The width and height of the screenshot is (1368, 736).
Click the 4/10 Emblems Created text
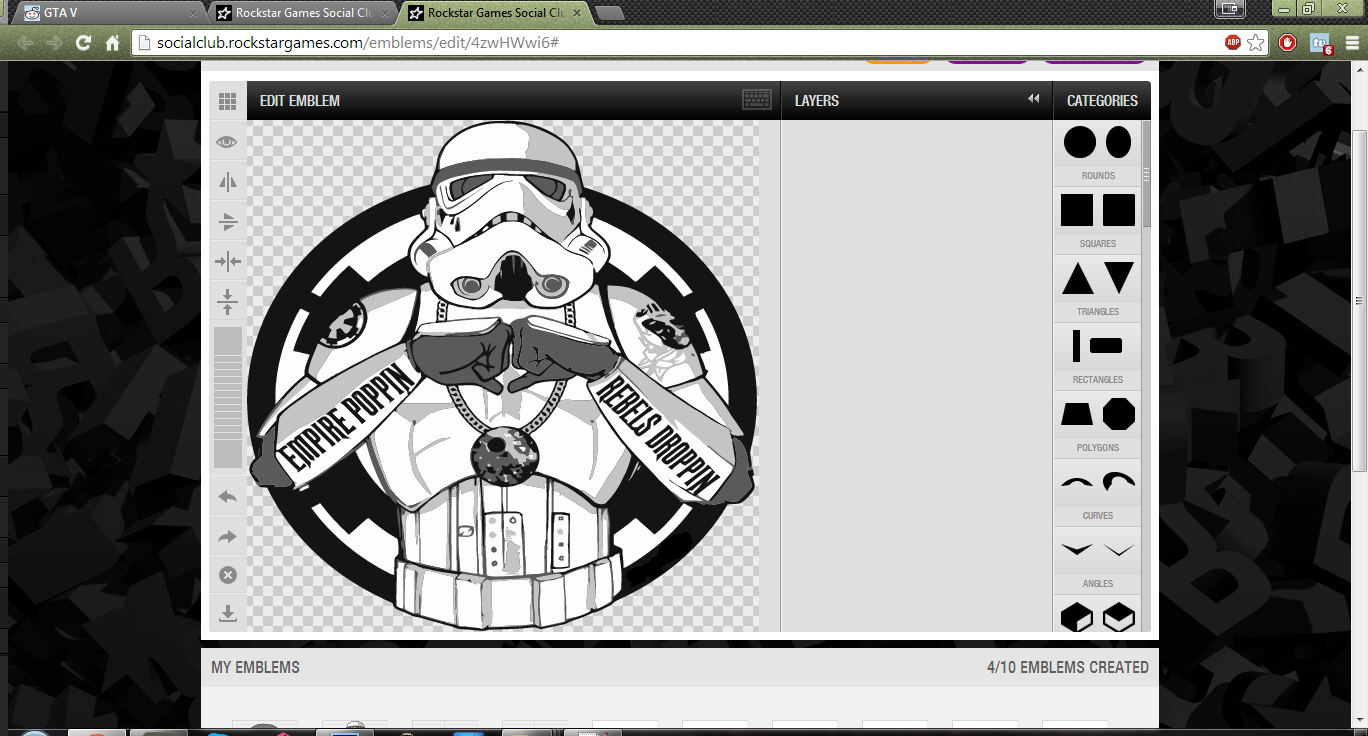(1068, 667)
